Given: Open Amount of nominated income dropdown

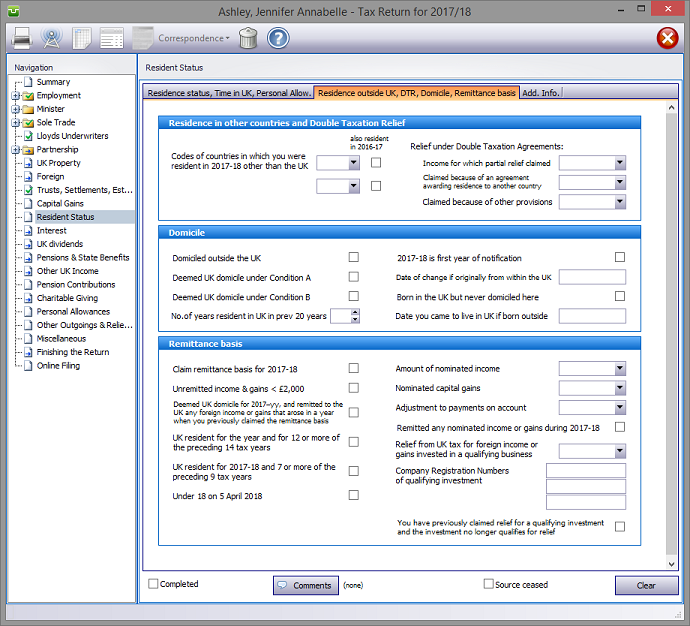Looking at the screenshot, I should [620, 368].
